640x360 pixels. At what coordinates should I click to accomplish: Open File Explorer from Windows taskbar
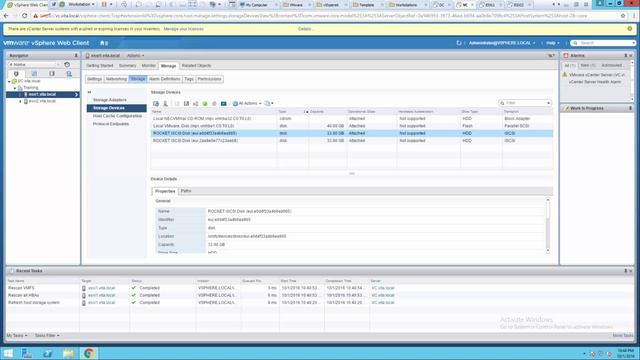[x=68, y=353]
